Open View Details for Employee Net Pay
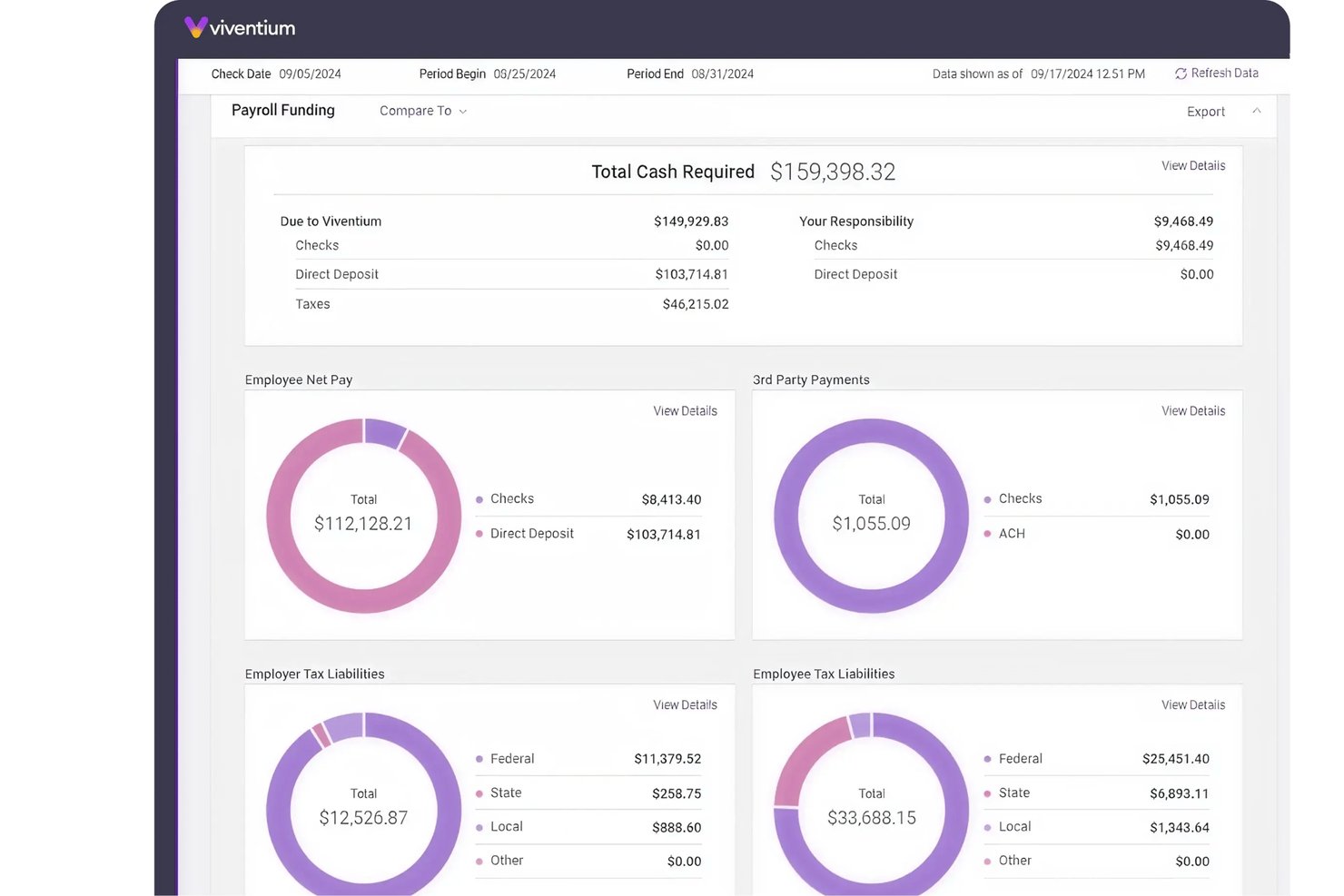 pos(685,411)
